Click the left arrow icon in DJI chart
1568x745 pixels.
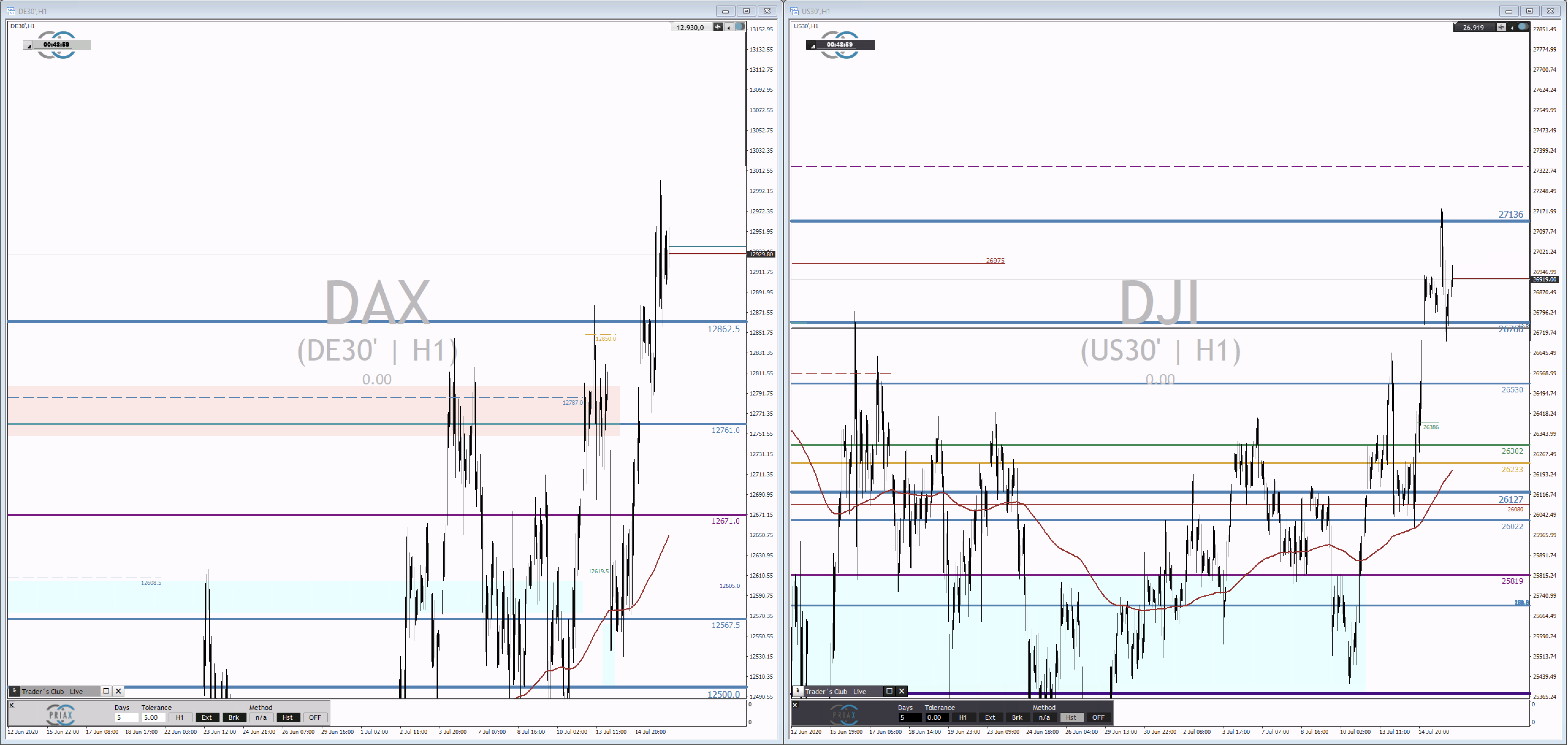click(1512, 27)
